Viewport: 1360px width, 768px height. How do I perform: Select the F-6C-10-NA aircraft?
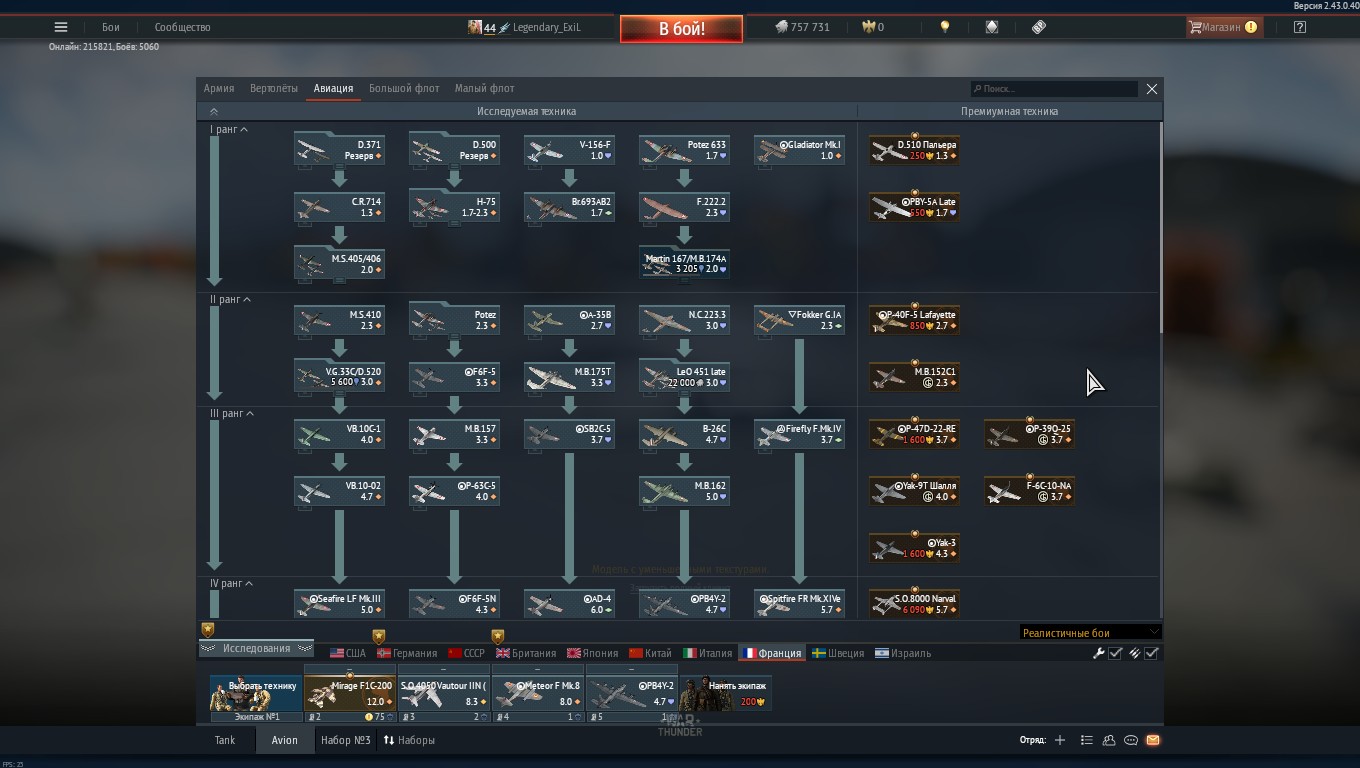(x=1029, y=491)
